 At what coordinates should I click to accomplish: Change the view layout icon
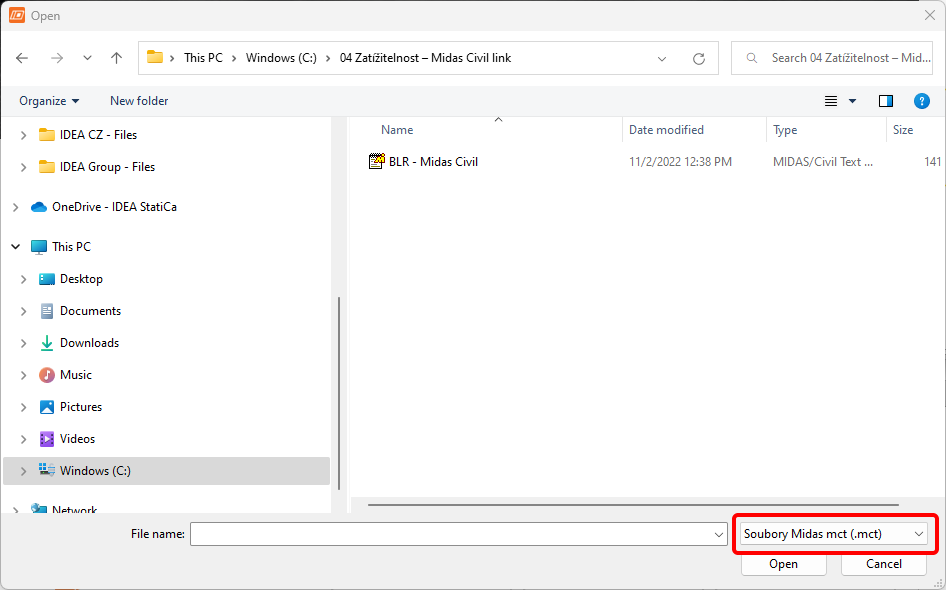tap(831, 101)
